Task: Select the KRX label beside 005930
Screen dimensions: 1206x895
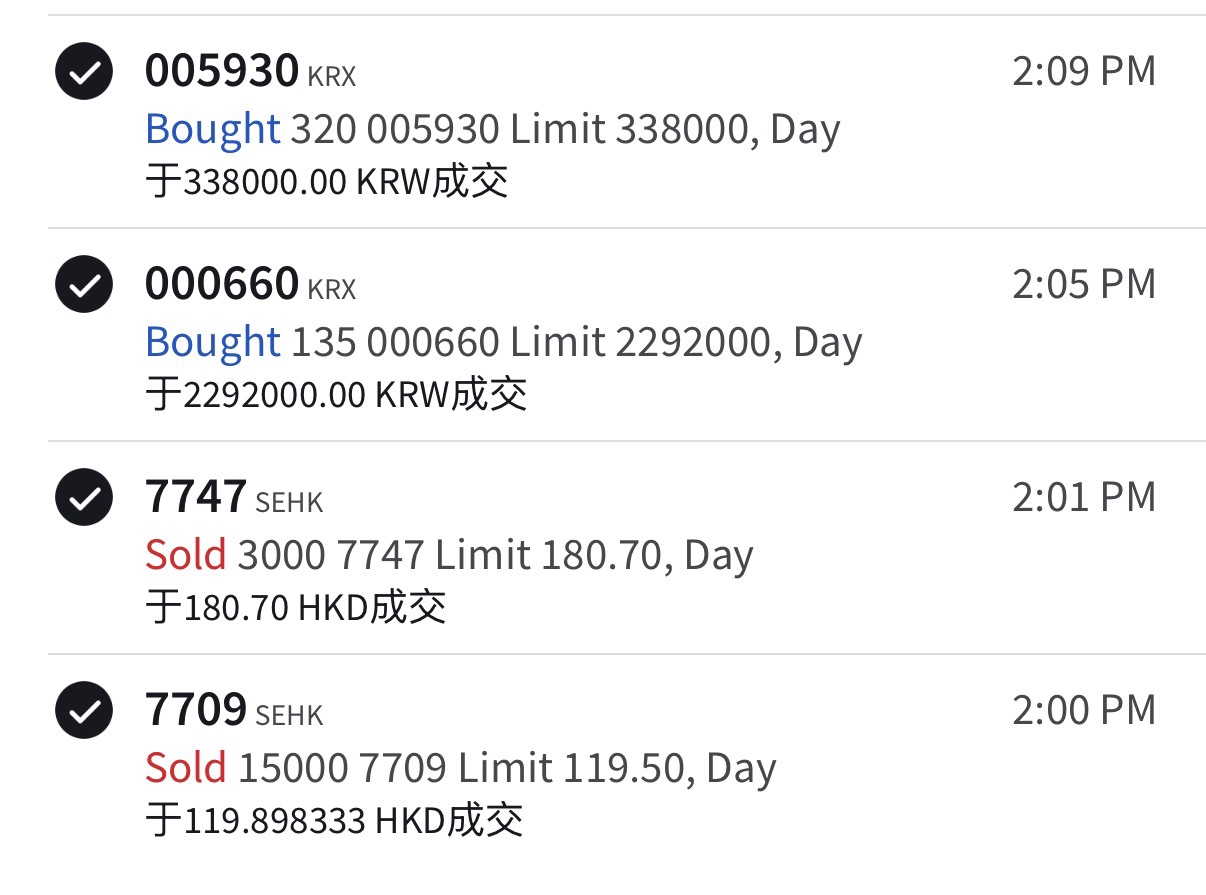Action: (332, 76)
